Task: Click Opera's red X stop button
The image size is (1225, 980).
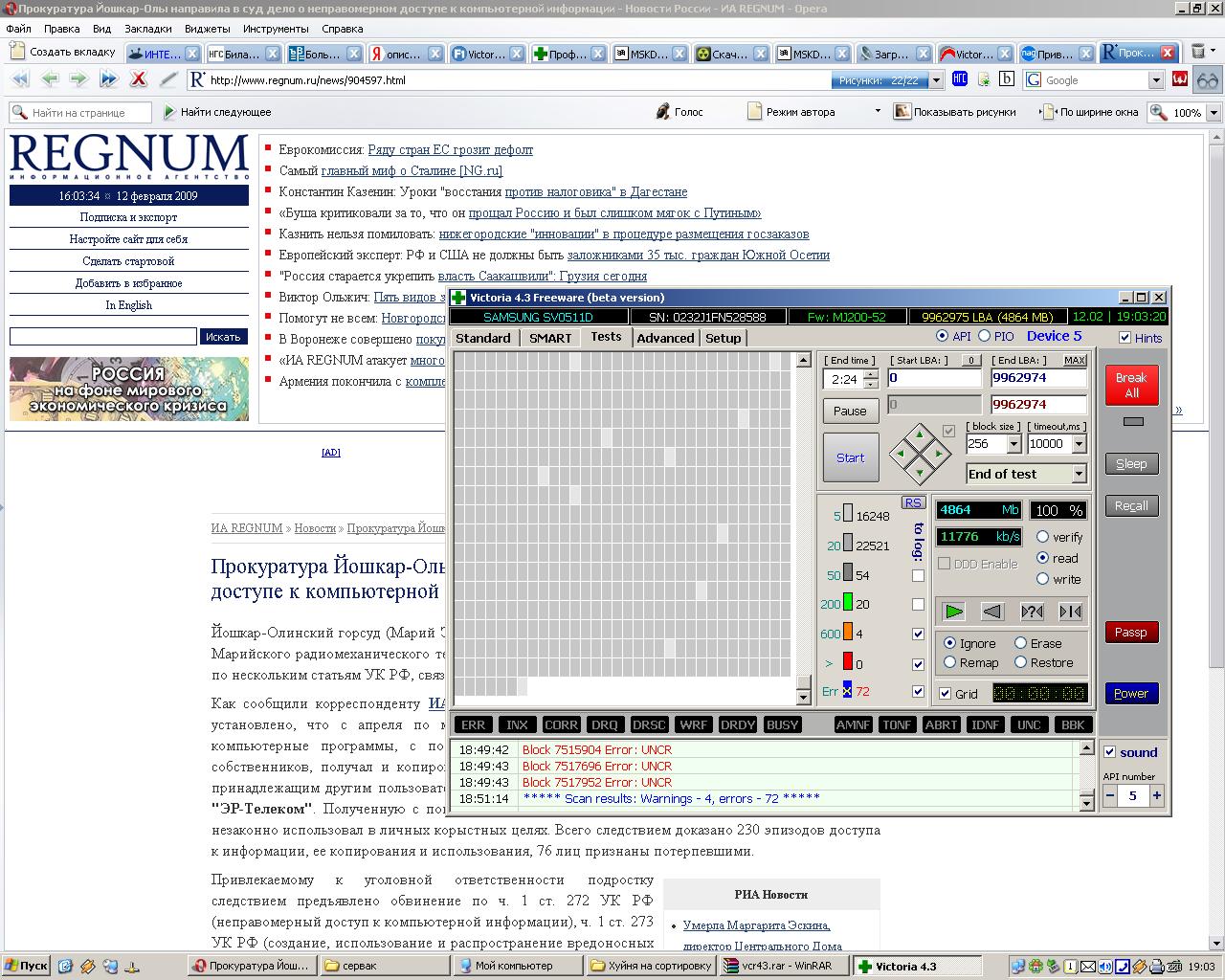Action: point(138,79)
